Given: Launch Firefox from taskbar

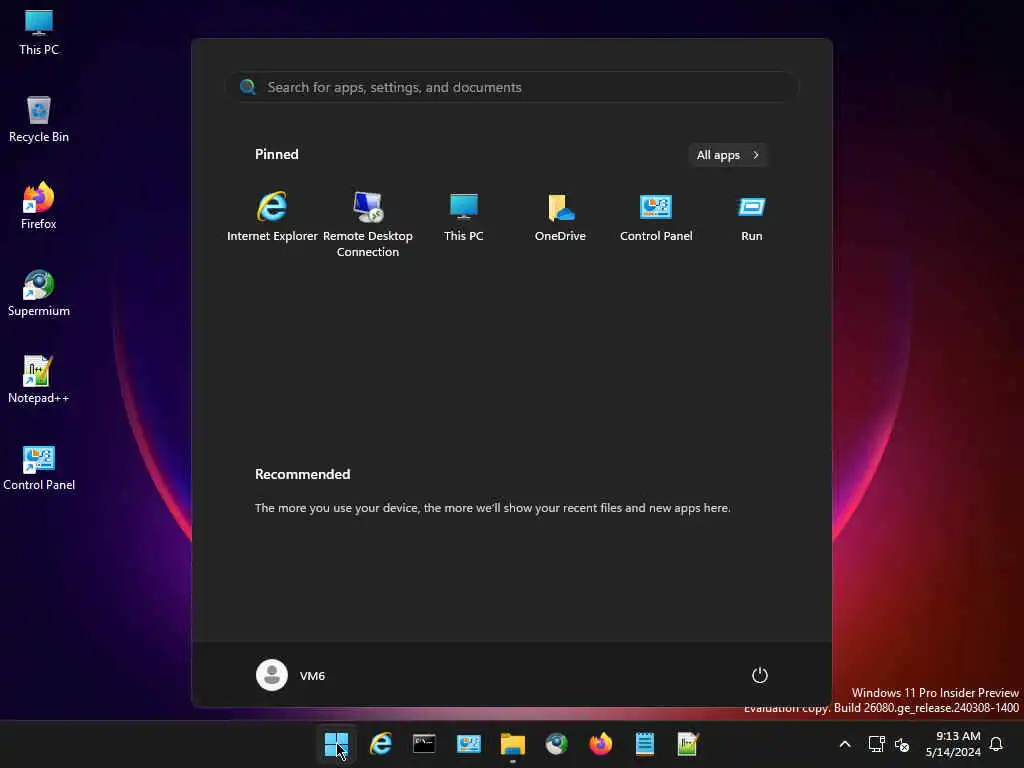Looking at the screenshot, I should click(x=600, y=743).
